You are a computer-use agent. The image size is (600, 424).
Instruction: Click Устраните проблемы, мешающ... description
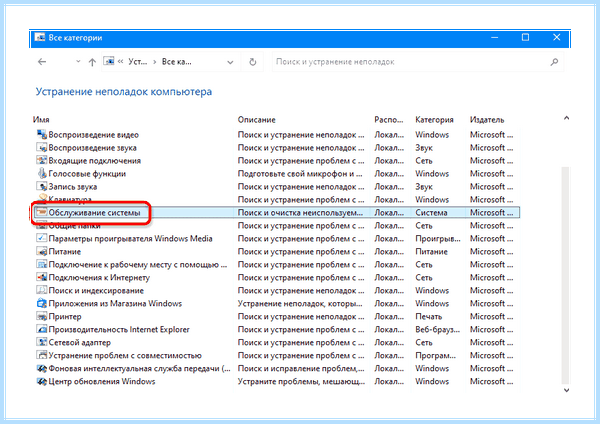click(x=301, y=382)
